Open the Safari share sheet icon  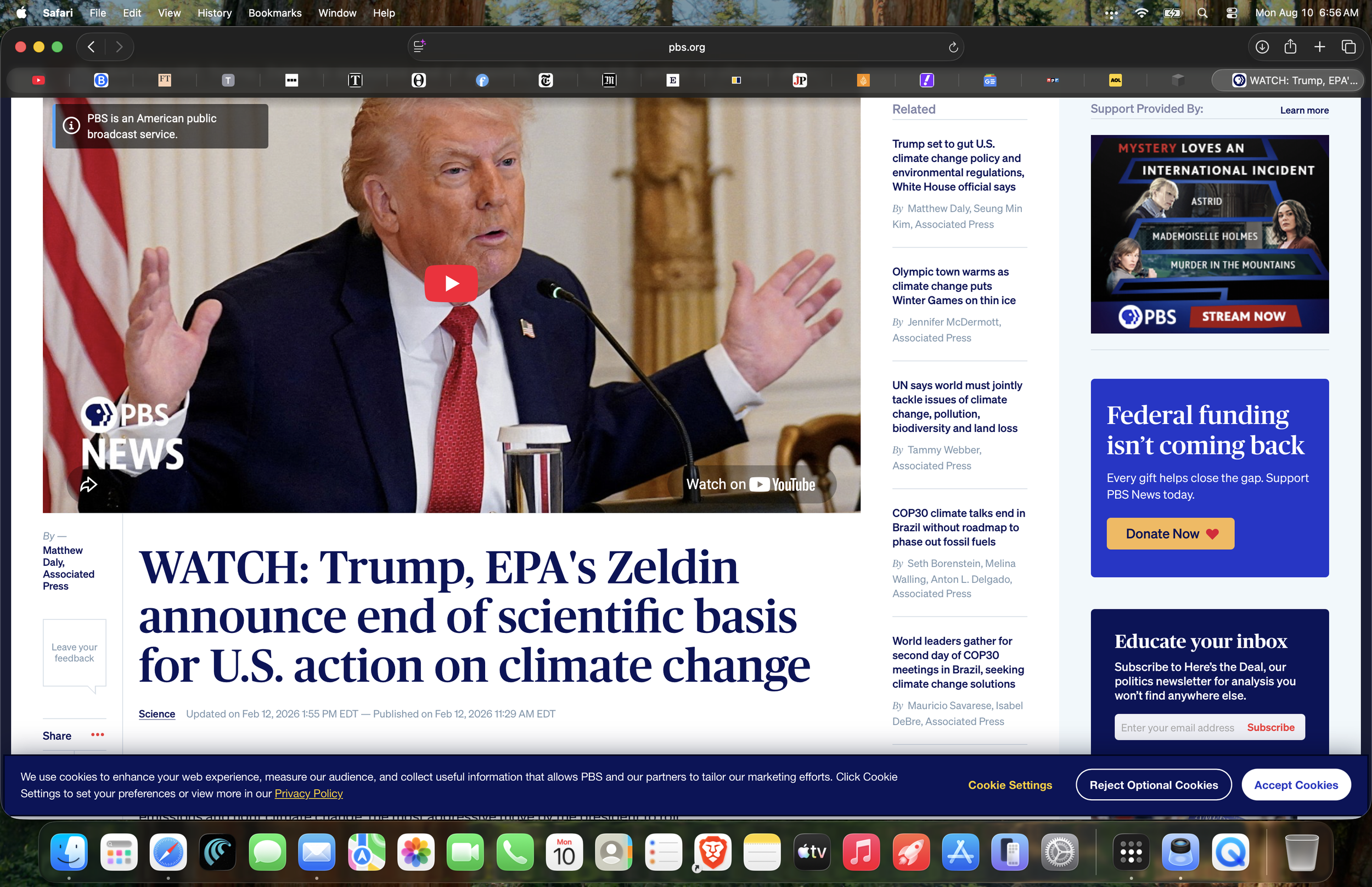1290,47
